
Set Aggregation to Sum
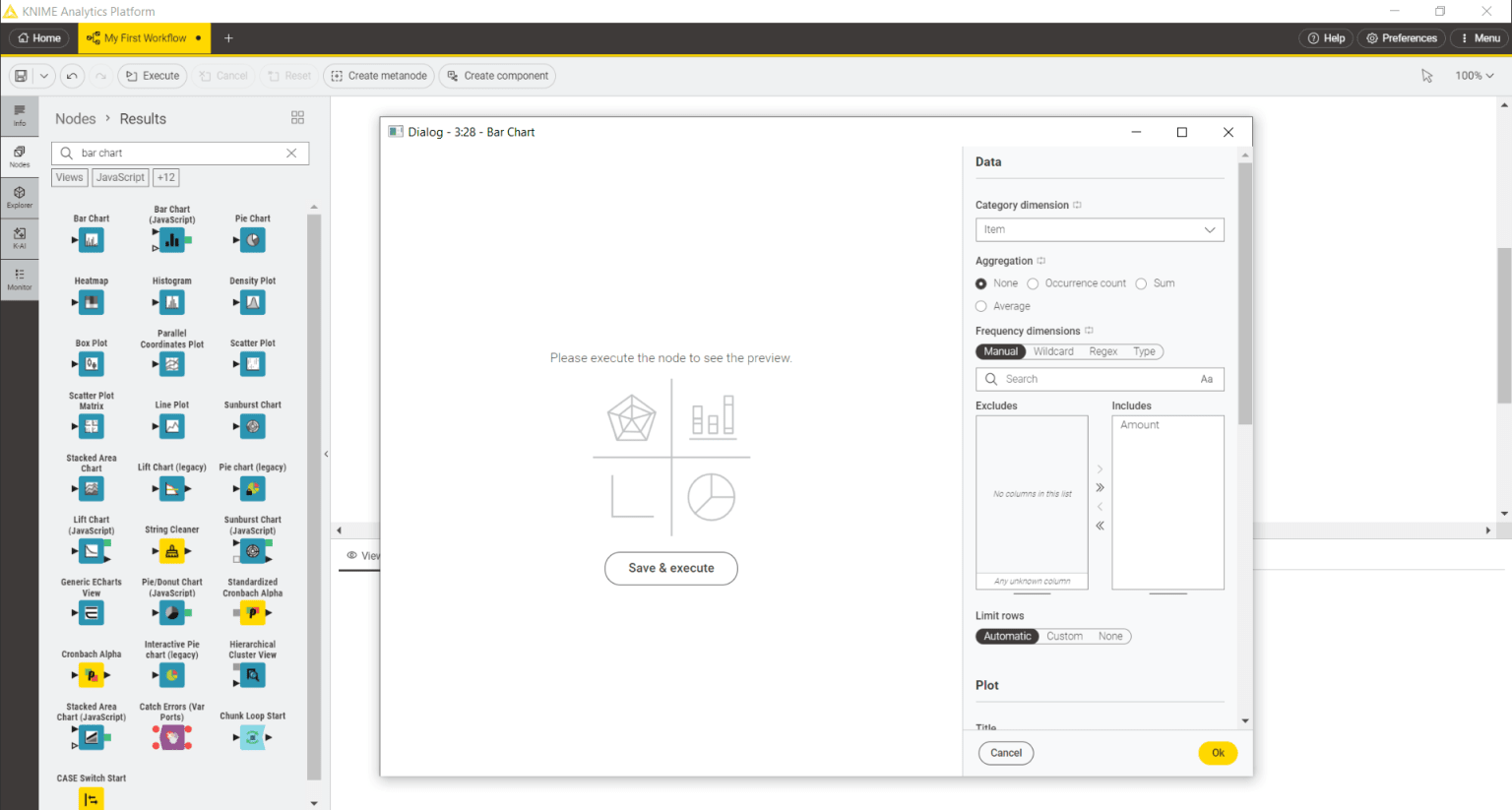1141,283
